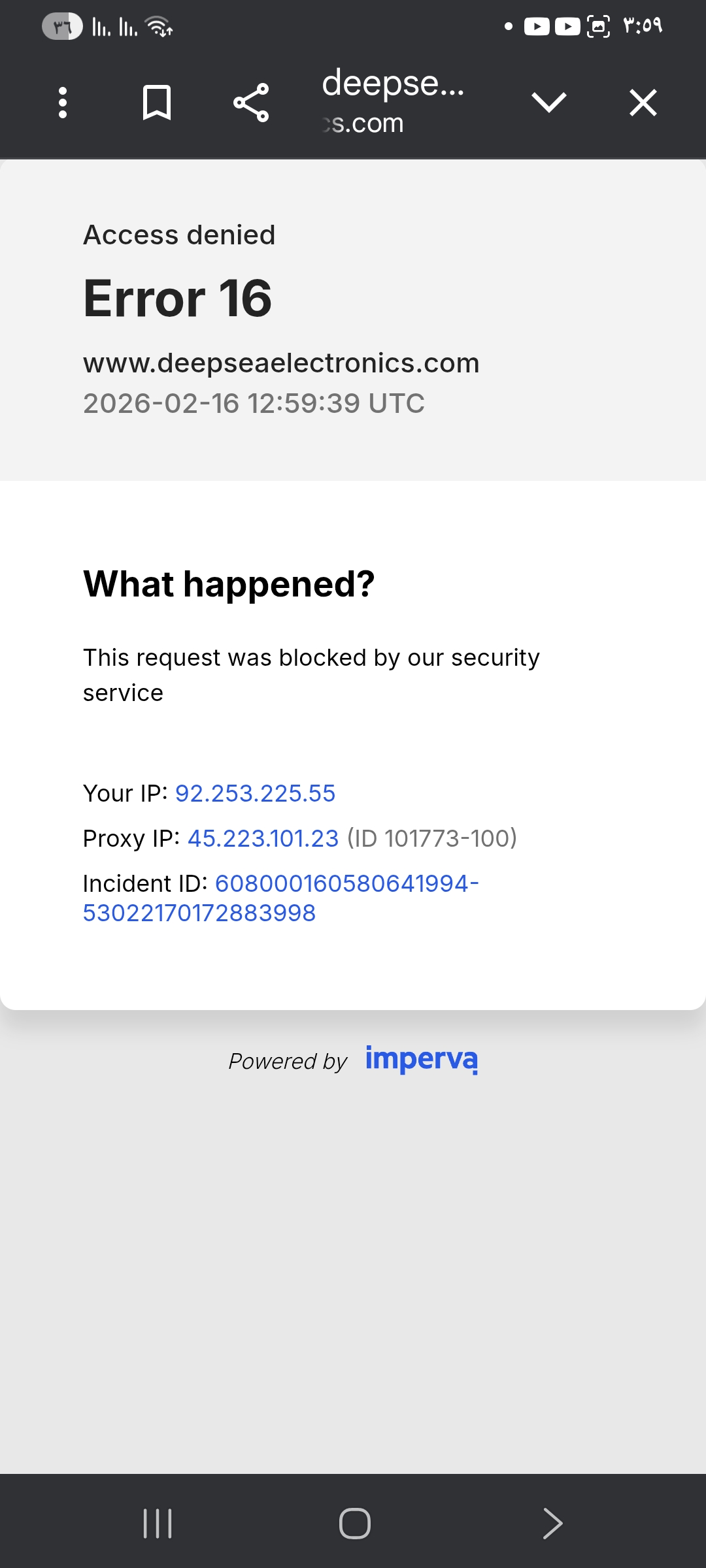
Task: Tap the www.deepseaelectronics.com domain text
Action: pos(281,363)
